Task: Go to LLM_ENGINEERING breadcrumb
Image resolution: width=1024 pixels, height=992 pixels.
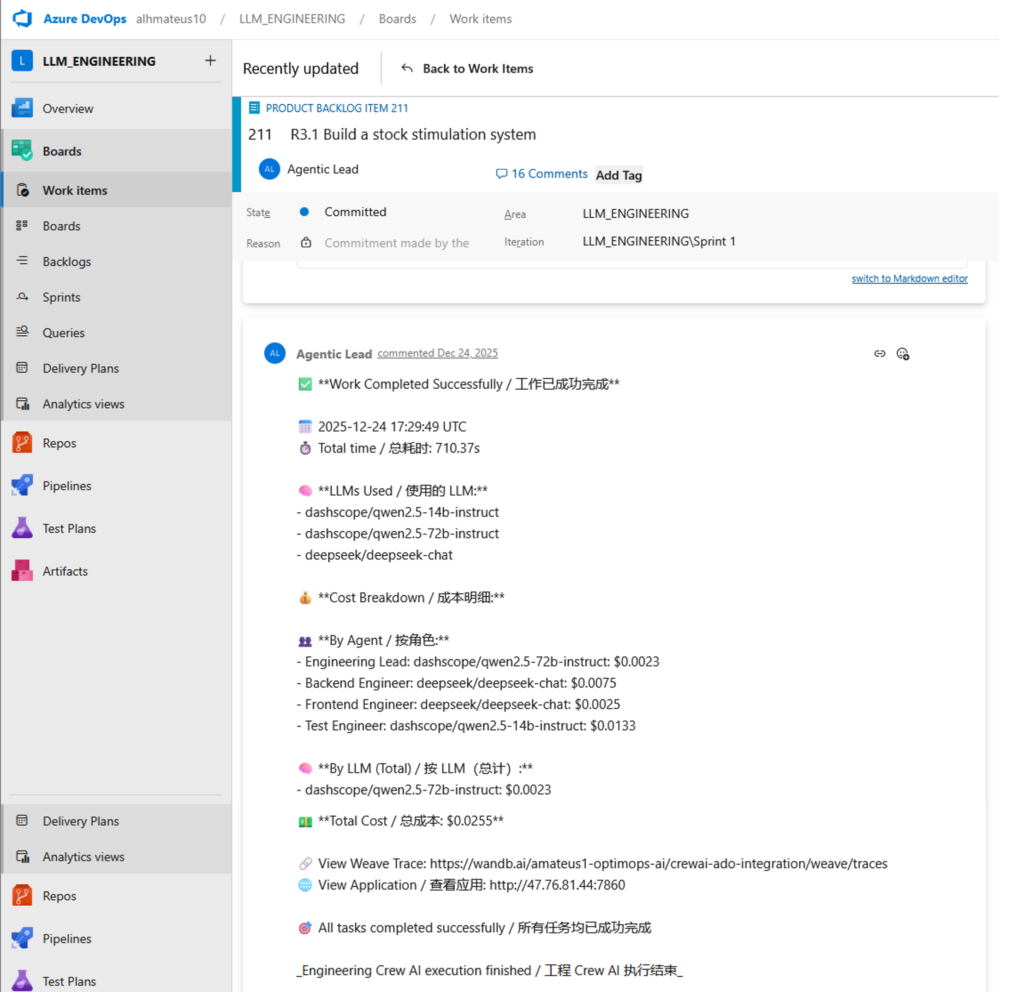Action: point(292,19)
